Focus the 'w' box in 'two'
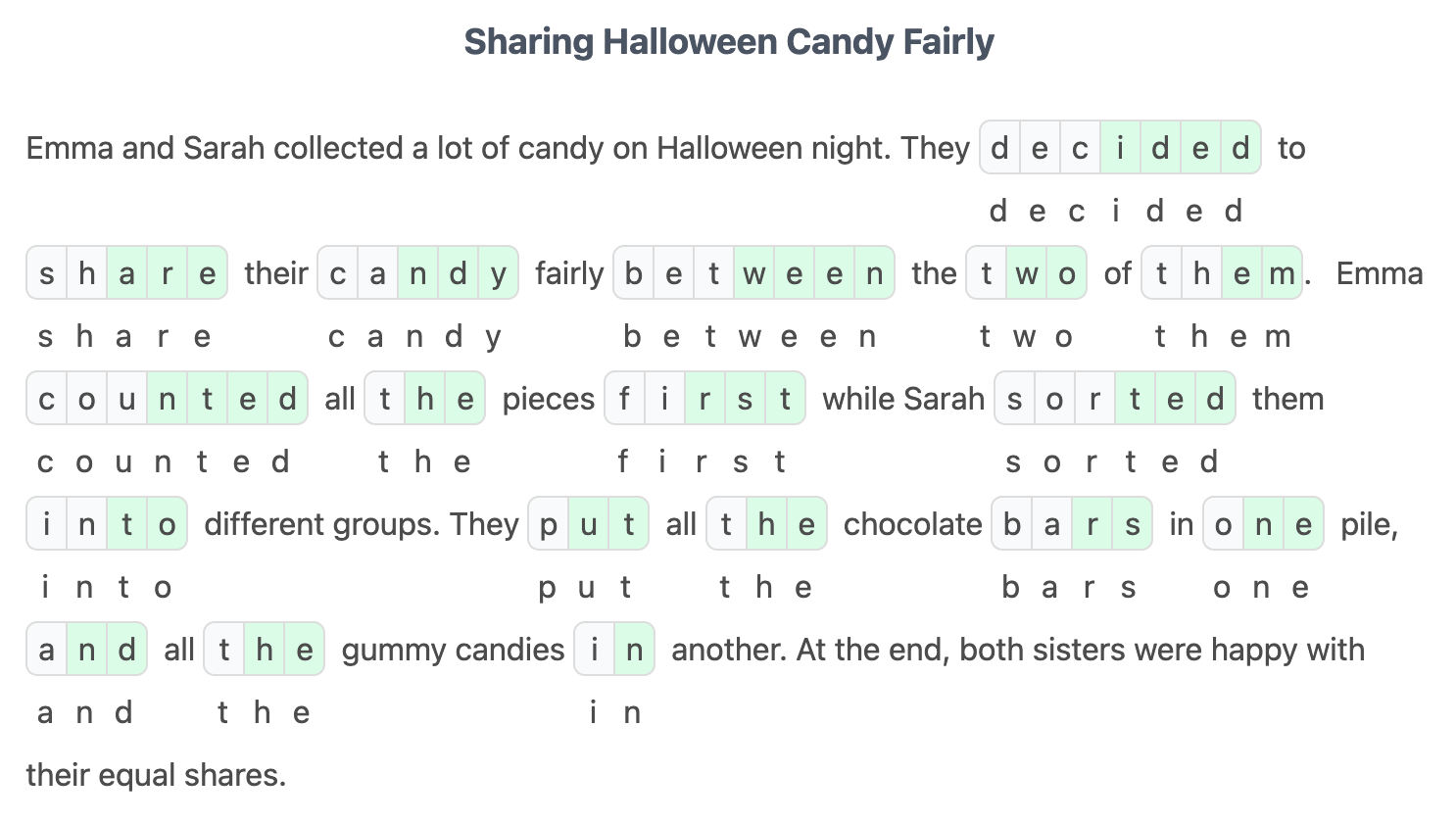This screenshot has height=823, width=1456. (x=1027, y=273)
